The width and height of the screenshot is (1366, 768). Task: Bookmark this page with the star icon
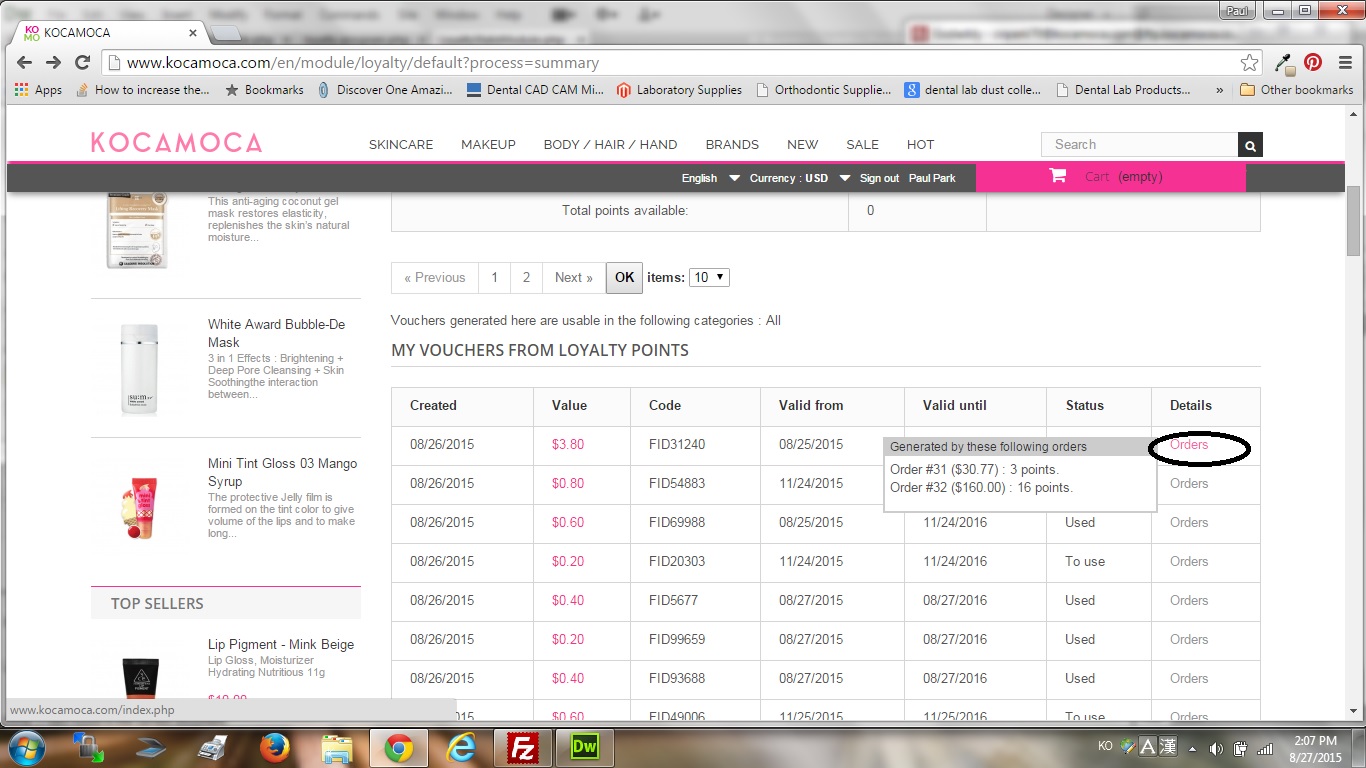point(1249,62)
